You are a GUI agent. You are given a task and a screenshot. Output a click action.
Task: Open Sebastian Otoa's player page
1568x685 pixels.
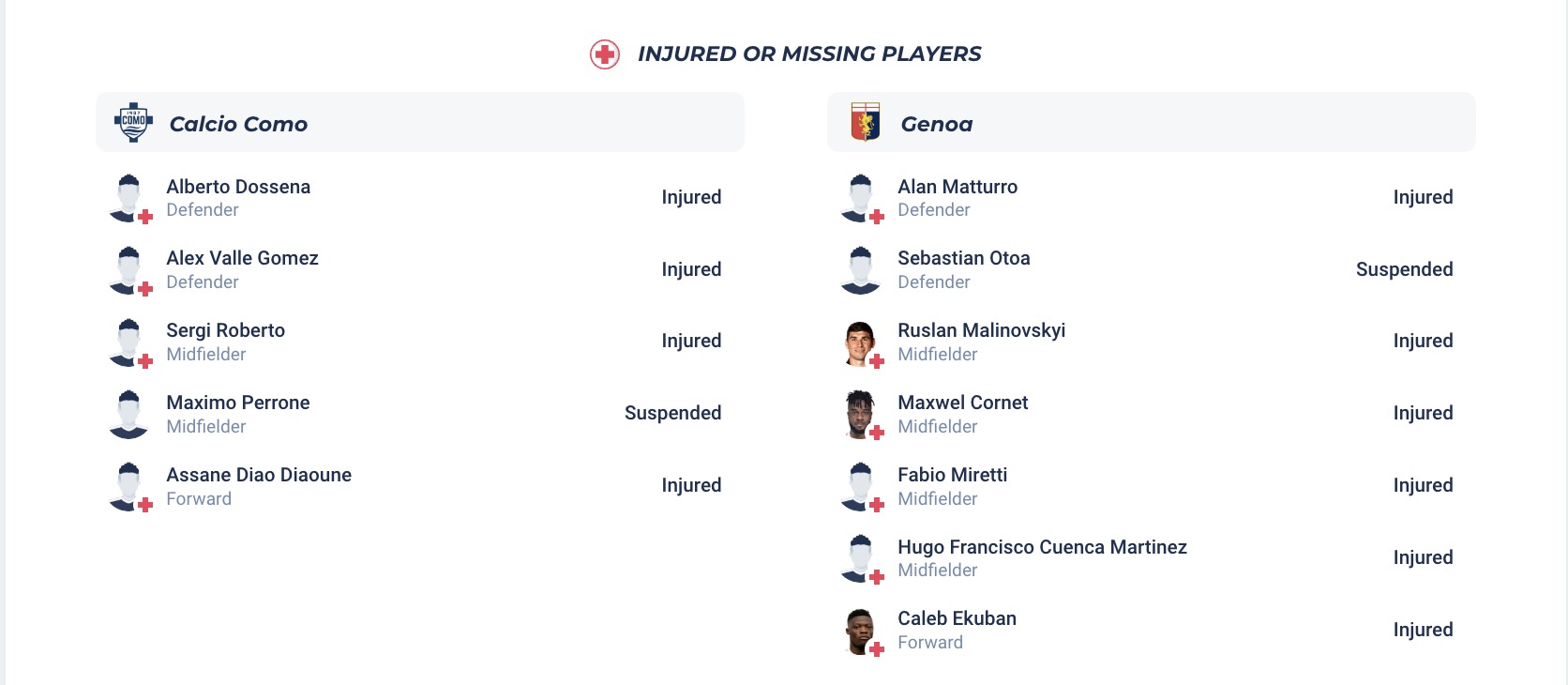pos(963,258)
